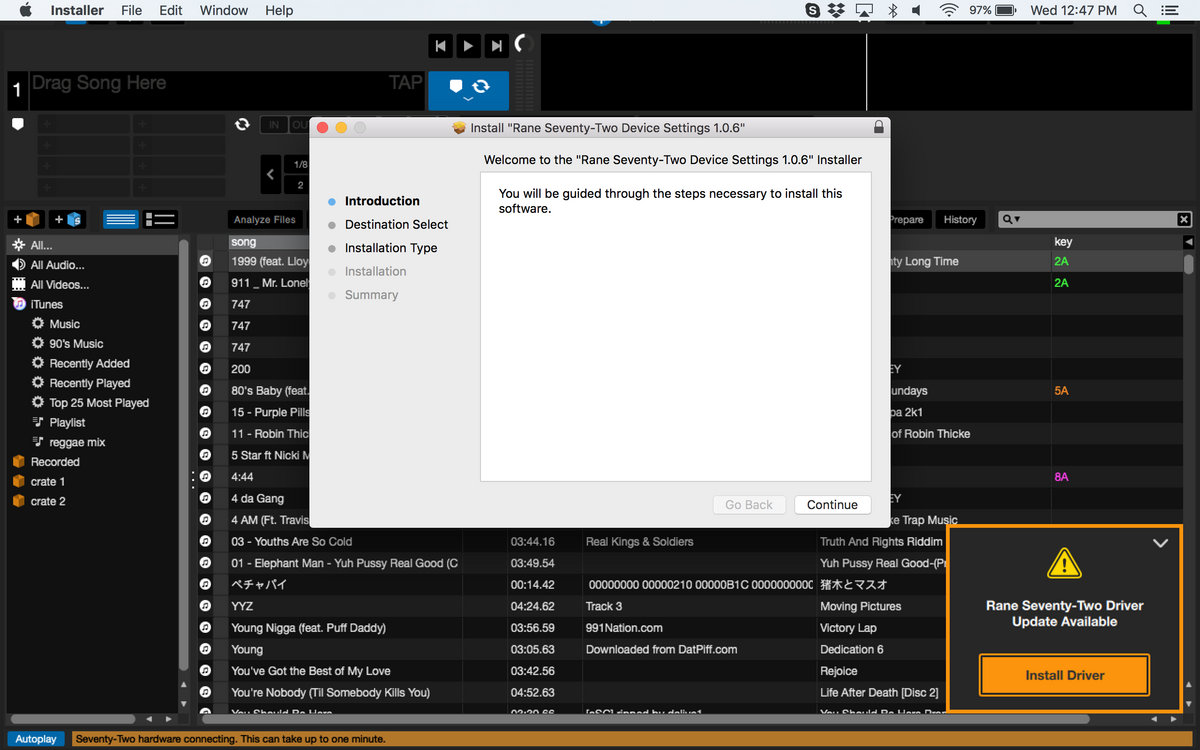Viewport: 1200px width, 750px height.
Task: Open the Window menu
Action: tap(224, 10)
